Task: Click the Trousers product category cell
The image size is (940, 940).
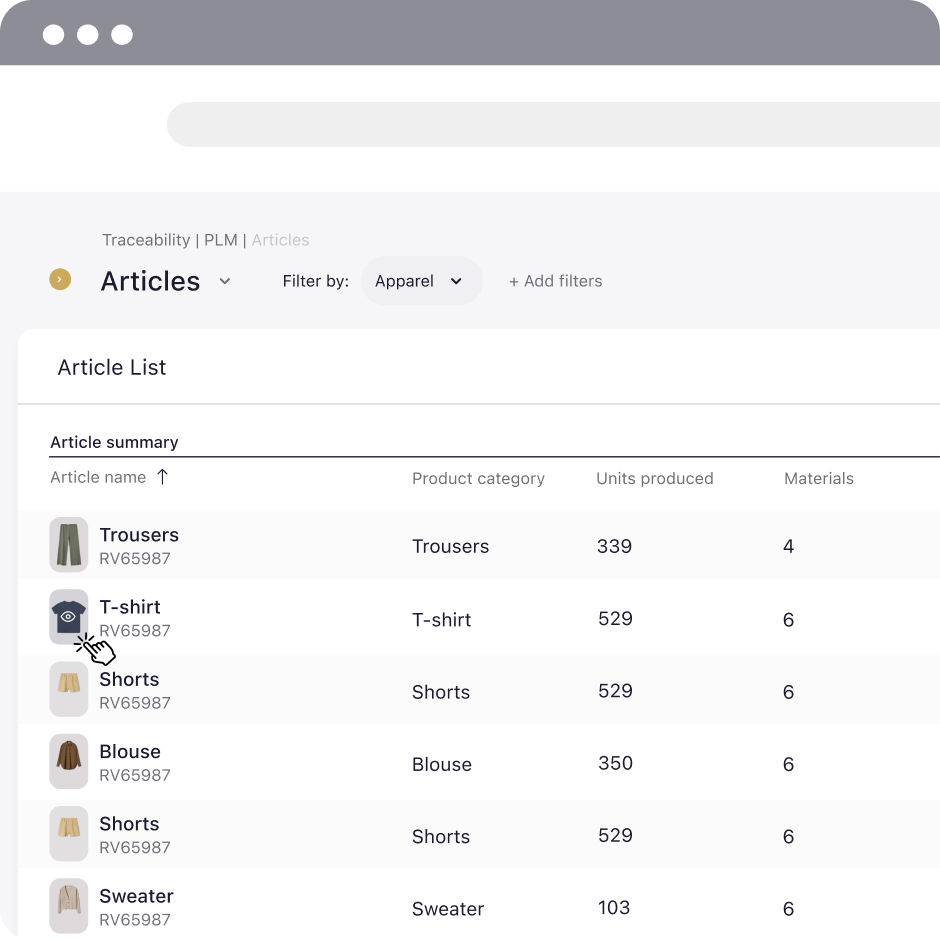Action: tap(450, 546)
